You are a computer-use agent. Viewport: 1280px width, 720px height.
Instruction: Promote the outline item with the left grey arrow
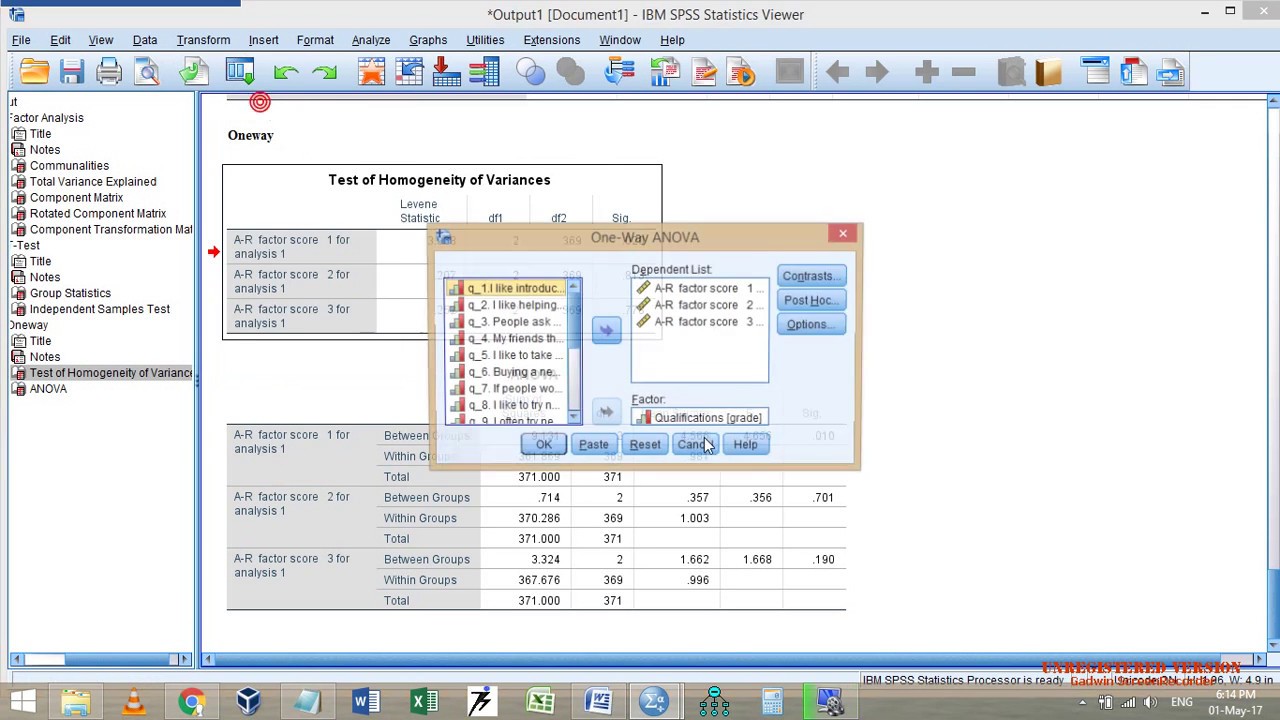coord(838,72)
